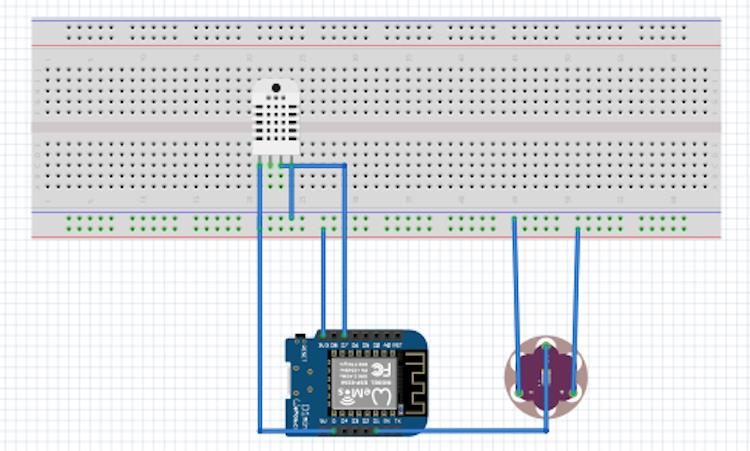Select the white DHT22 sensor component

pos(276,115)
